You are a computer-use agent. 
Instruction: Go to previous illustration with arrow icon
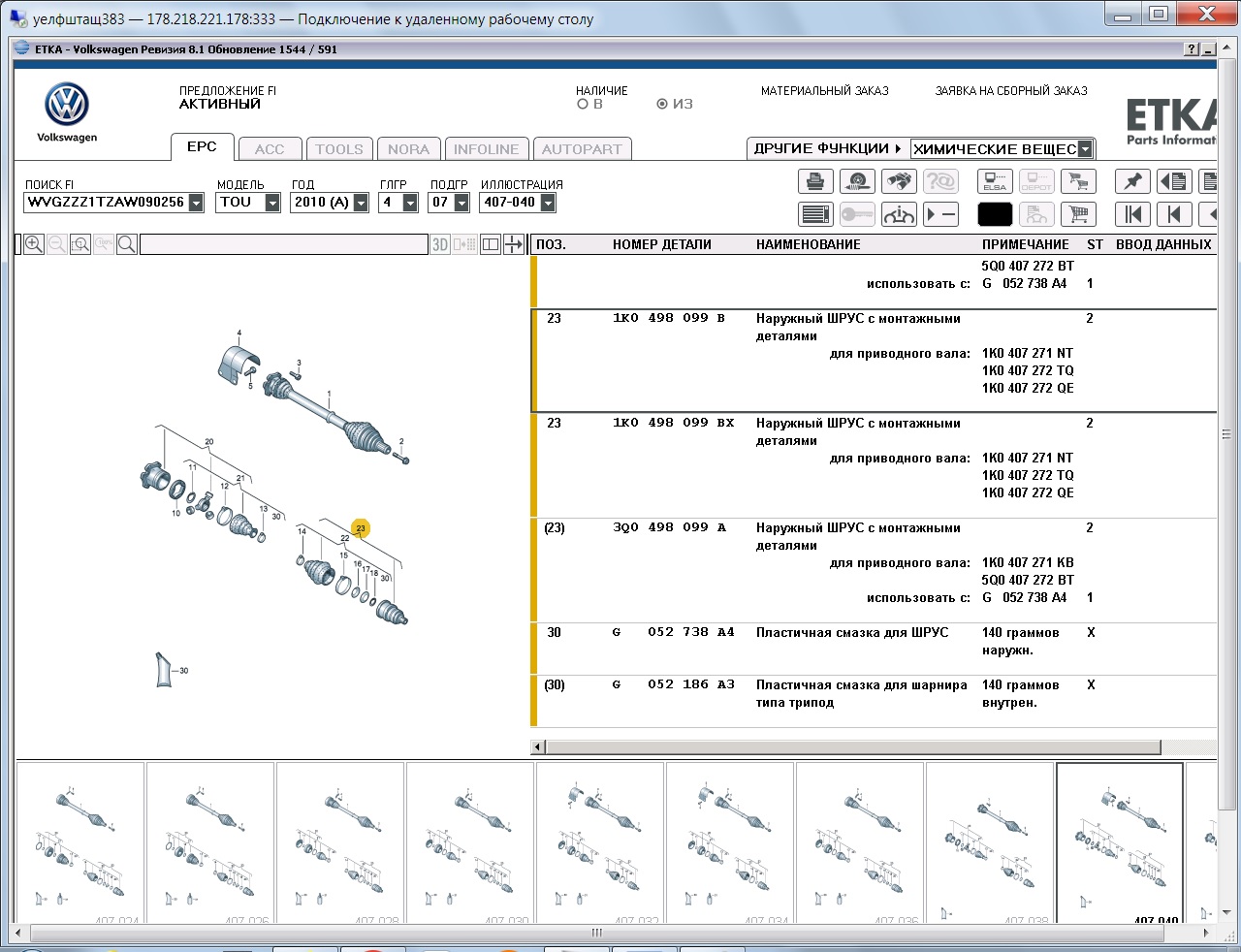click(x=1174, y=214)
